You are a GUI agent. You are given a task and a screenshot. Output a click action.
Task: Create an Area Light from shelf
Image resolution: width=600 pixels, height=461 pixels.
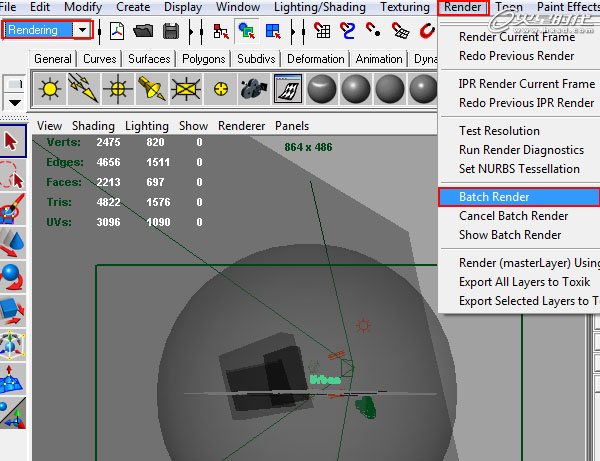pos(186,89)
